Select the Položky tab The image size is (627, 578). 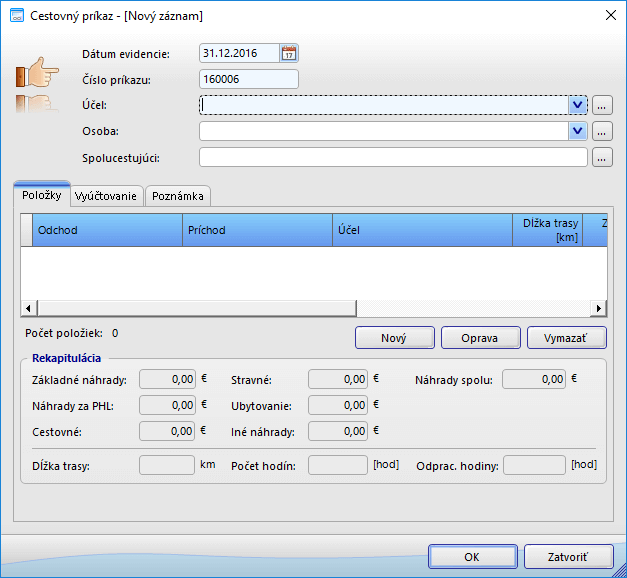(42, 195)
